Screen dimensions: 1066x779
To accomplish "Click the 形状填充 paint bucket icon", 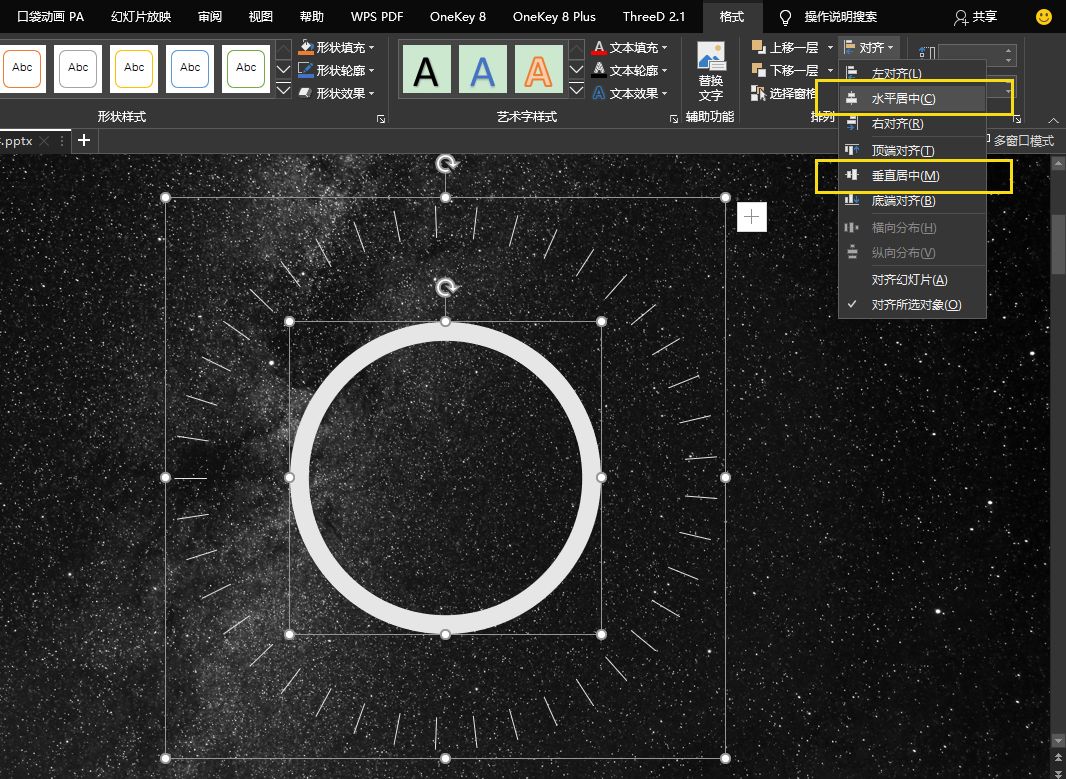I will 306,47.
